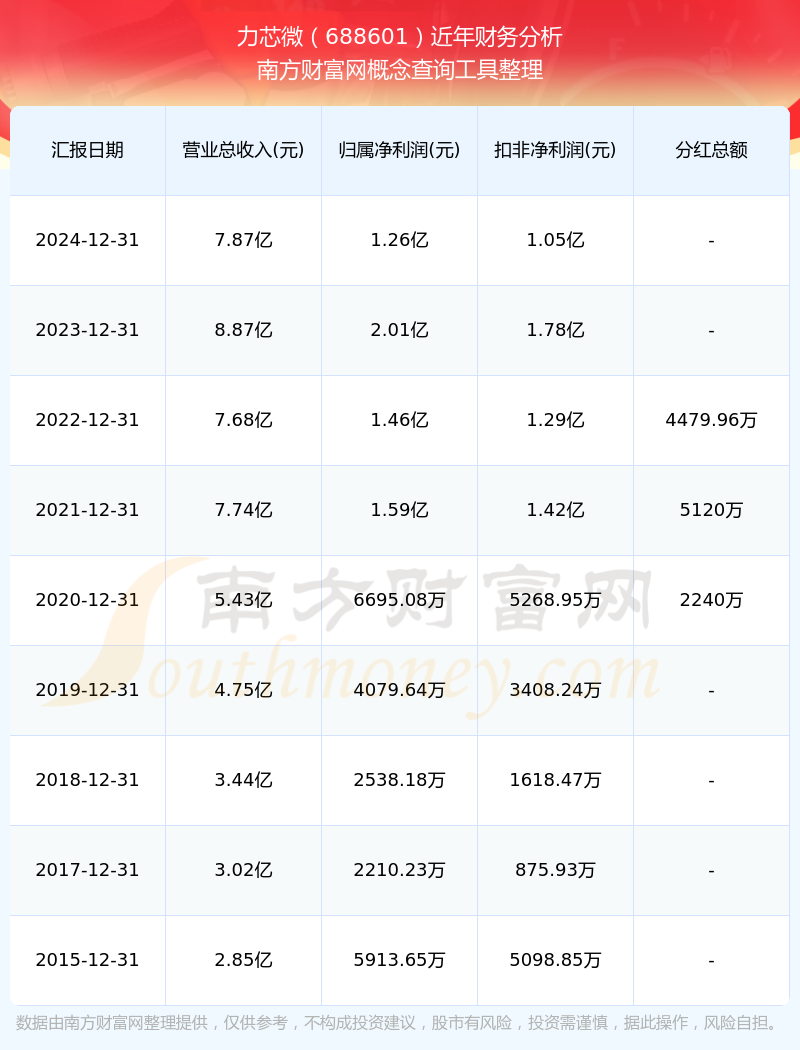The image size is (800, 1050).
Task: Click dividend value 4479.96万
Action: tap(712, 421)
